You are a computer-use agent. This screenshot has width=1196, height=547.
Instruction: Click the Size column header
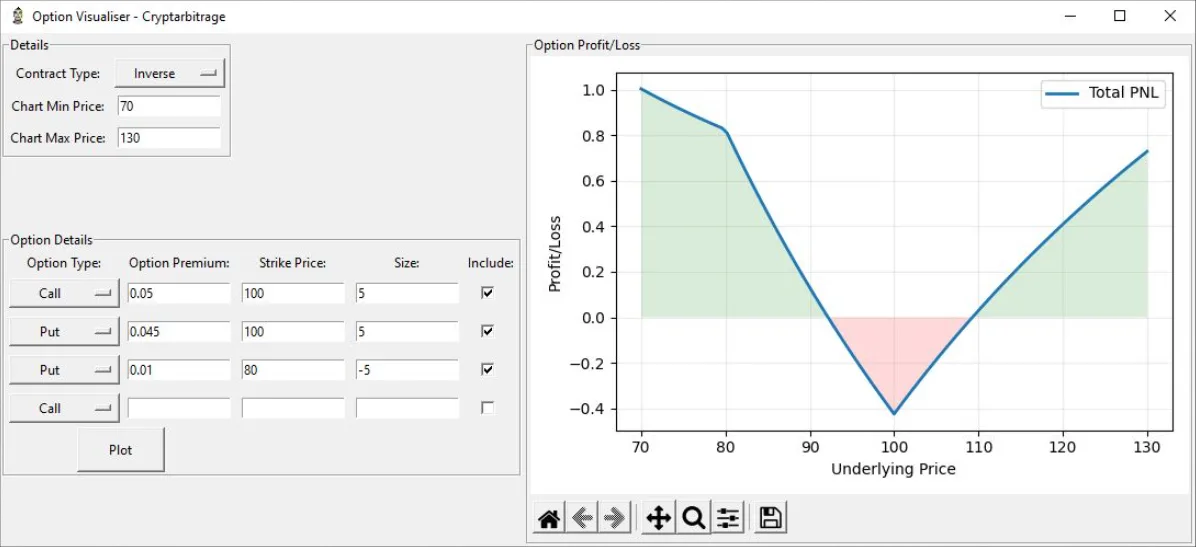[407, 263]
